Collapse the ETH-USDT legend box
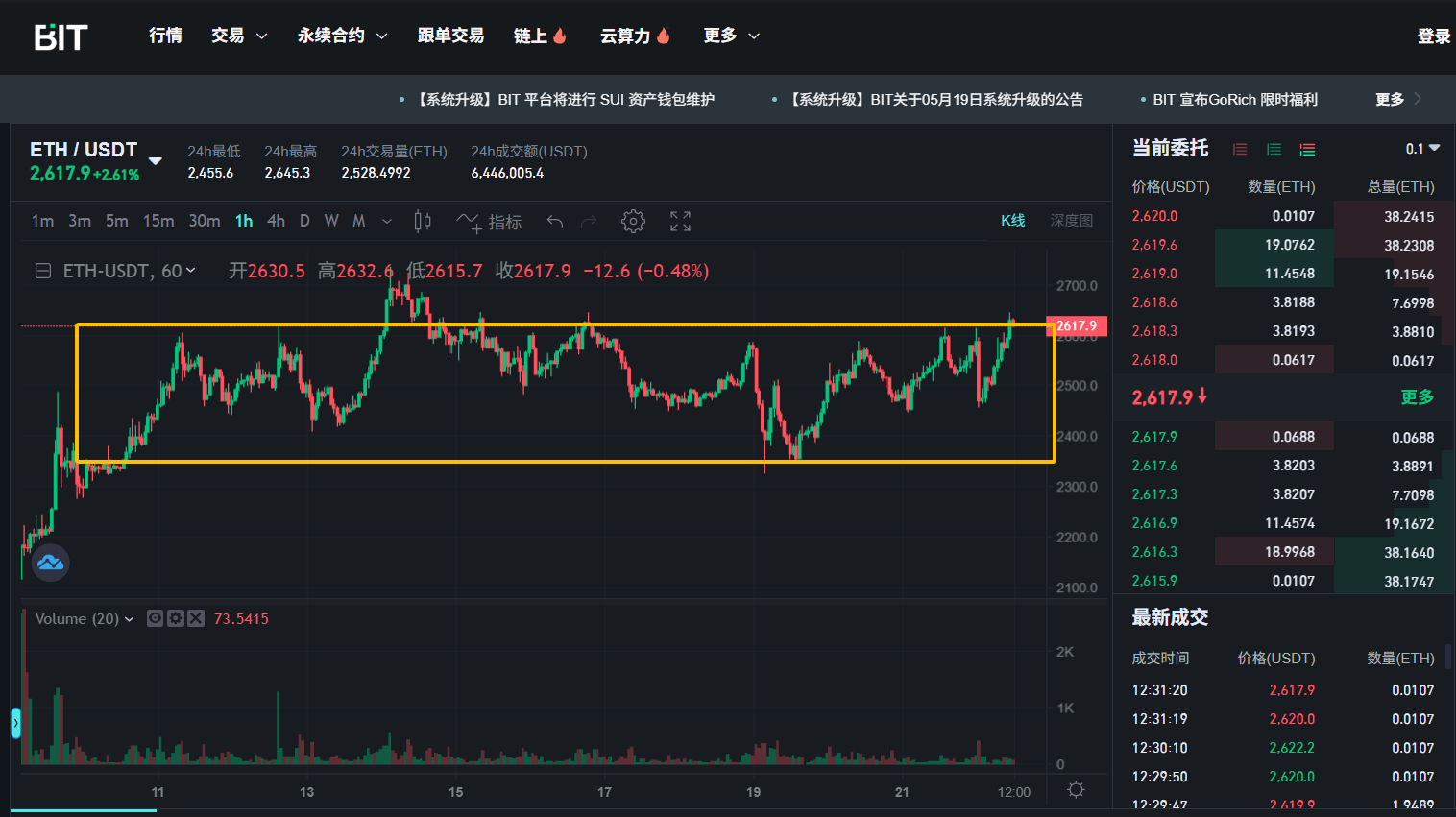This screenshot has width=1456, height=817. pos(43,272)
